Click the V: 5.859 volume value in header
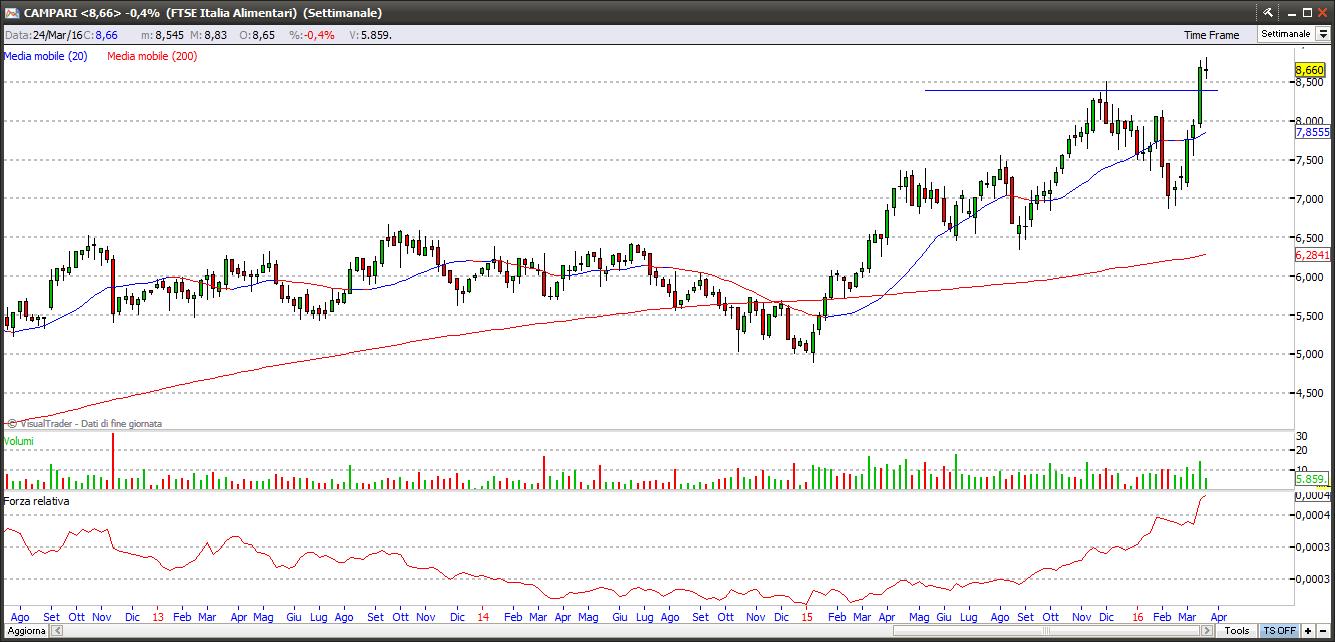Viewport: 1335px width, 642px height. click(370, 35)
